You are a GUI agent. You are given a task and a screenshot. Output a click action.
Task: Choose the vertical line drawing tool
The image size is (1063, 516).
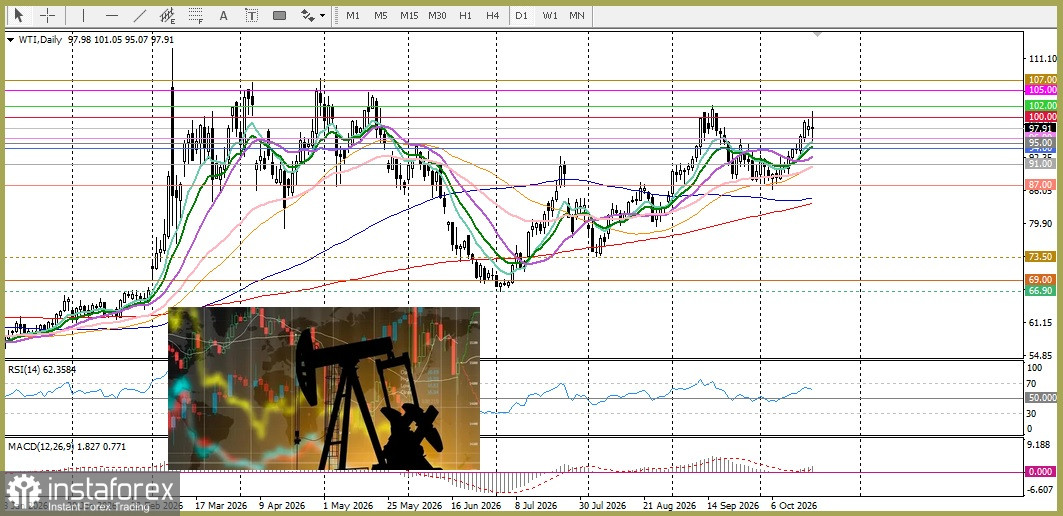83,15
